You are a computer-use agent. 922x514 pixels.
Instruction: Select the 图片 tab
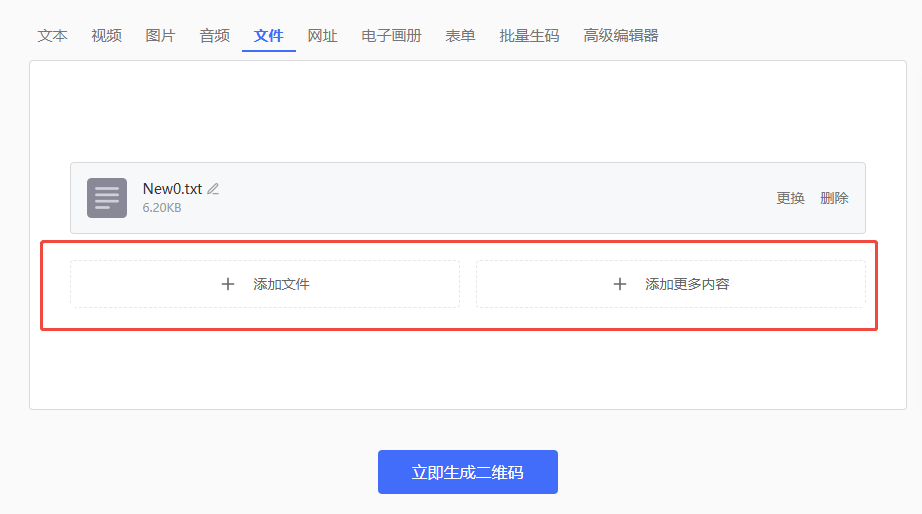pos(160,36)
